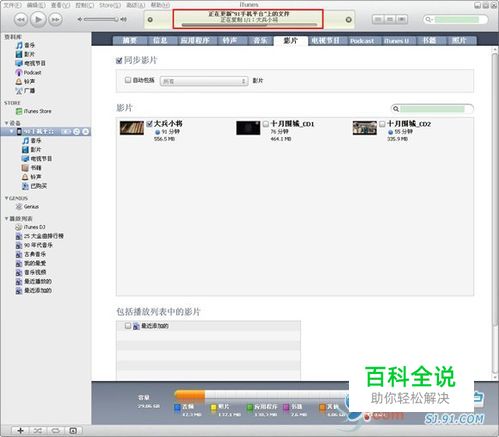Check the 十月围城_CD2 movie checkbox

point(382,124)
